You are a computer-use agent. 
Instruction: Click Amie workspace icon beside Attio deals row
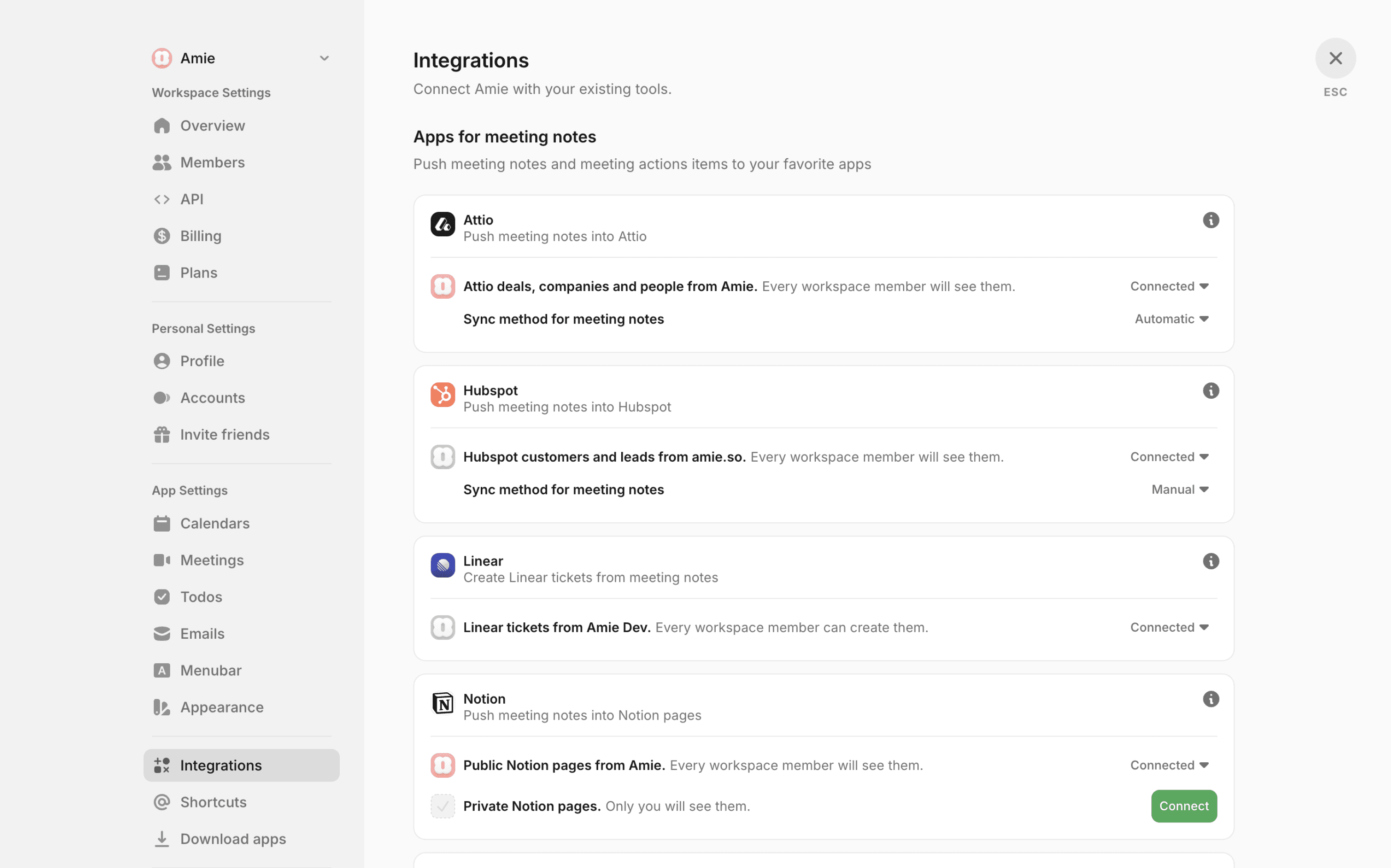tap(442, 286)
